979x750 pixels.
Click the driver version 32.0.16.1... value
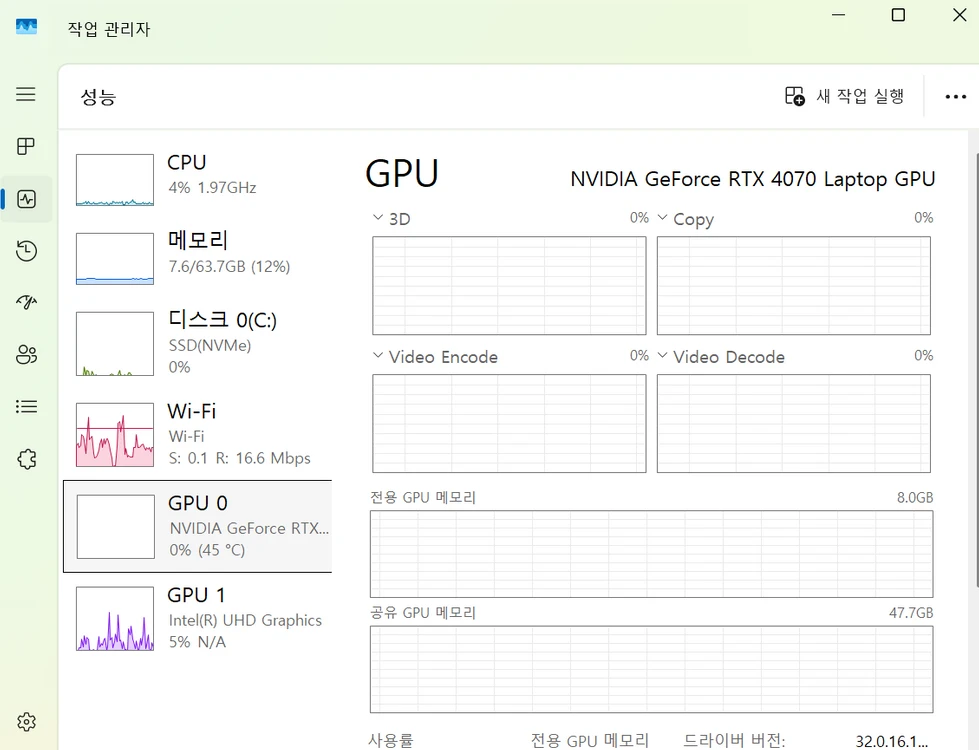pos(892,741)
